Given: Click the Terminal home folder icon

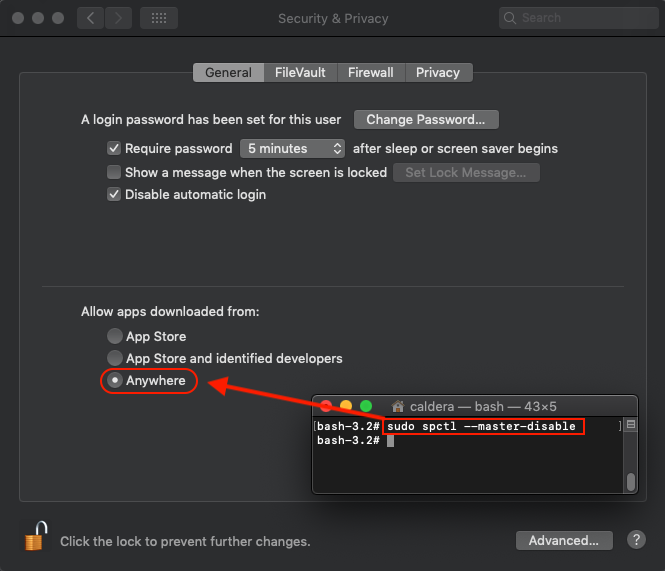Looking at the screenshot, I should coord(398,406).
